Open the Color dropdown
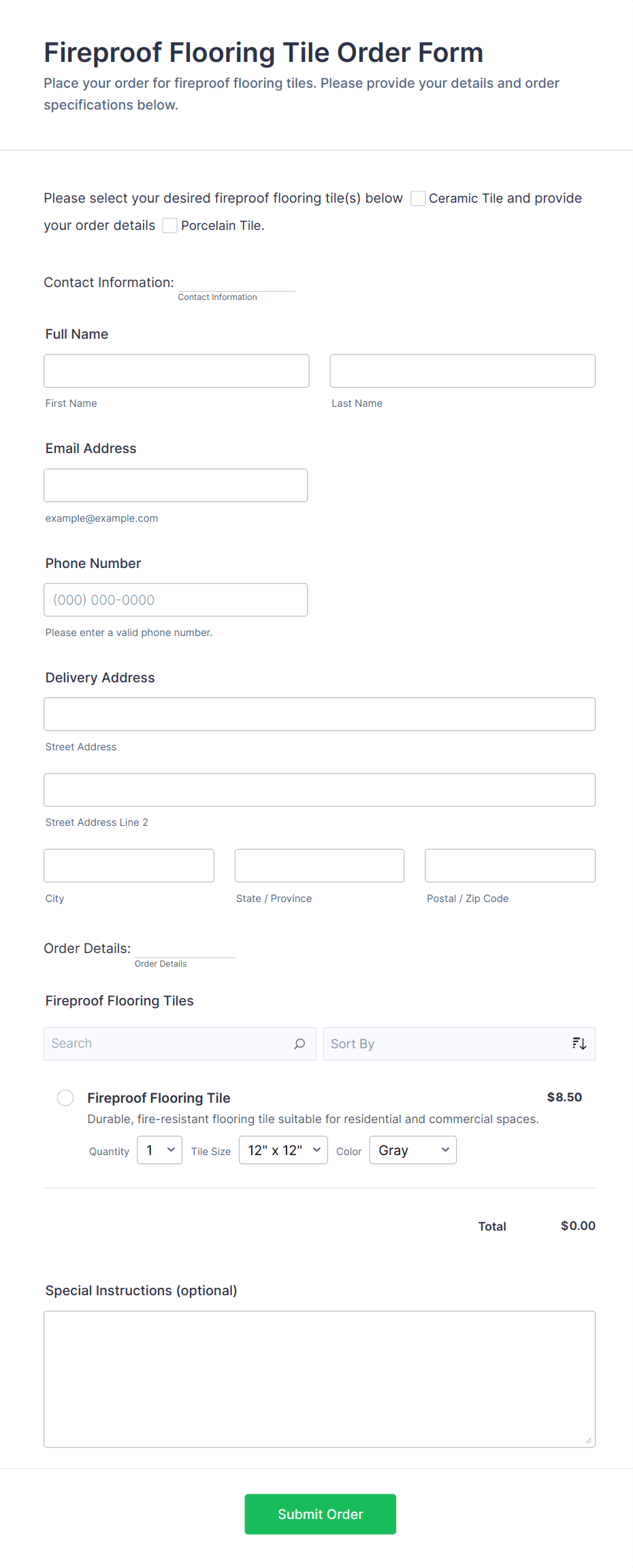 pos(412,1150)
